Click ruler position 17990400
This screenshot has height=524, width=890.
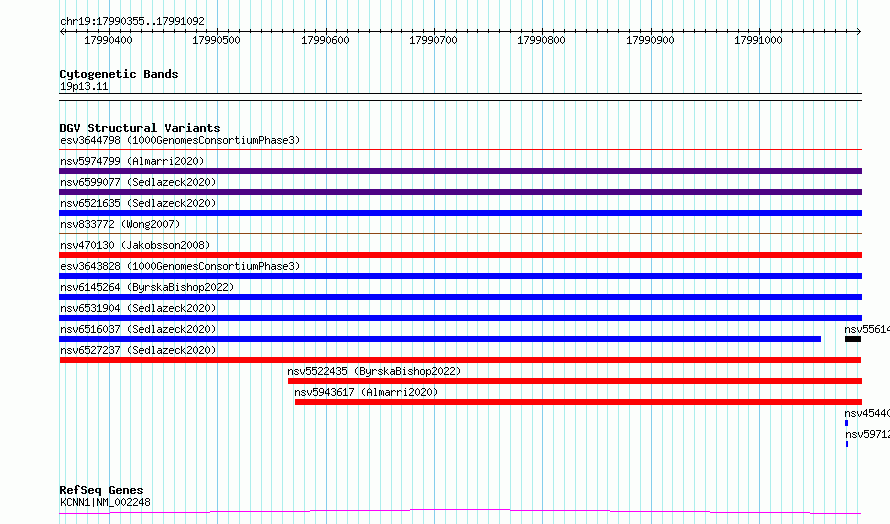[108, 40]
